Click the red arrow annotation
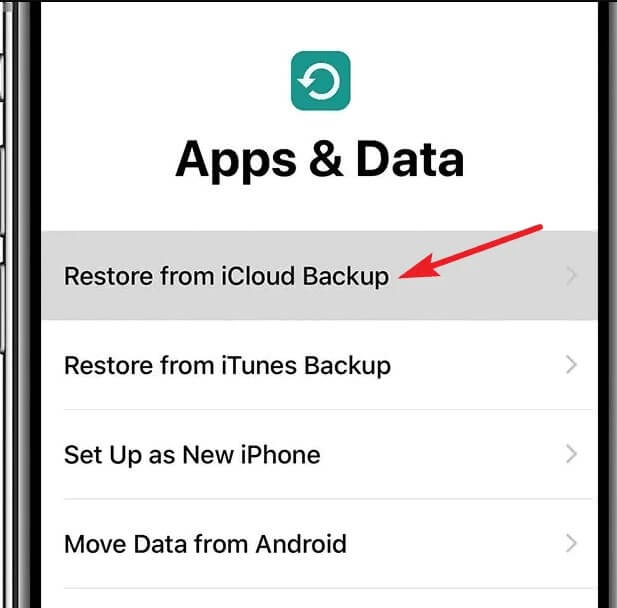The image size is (617, 608). click(x=471, y=252)
